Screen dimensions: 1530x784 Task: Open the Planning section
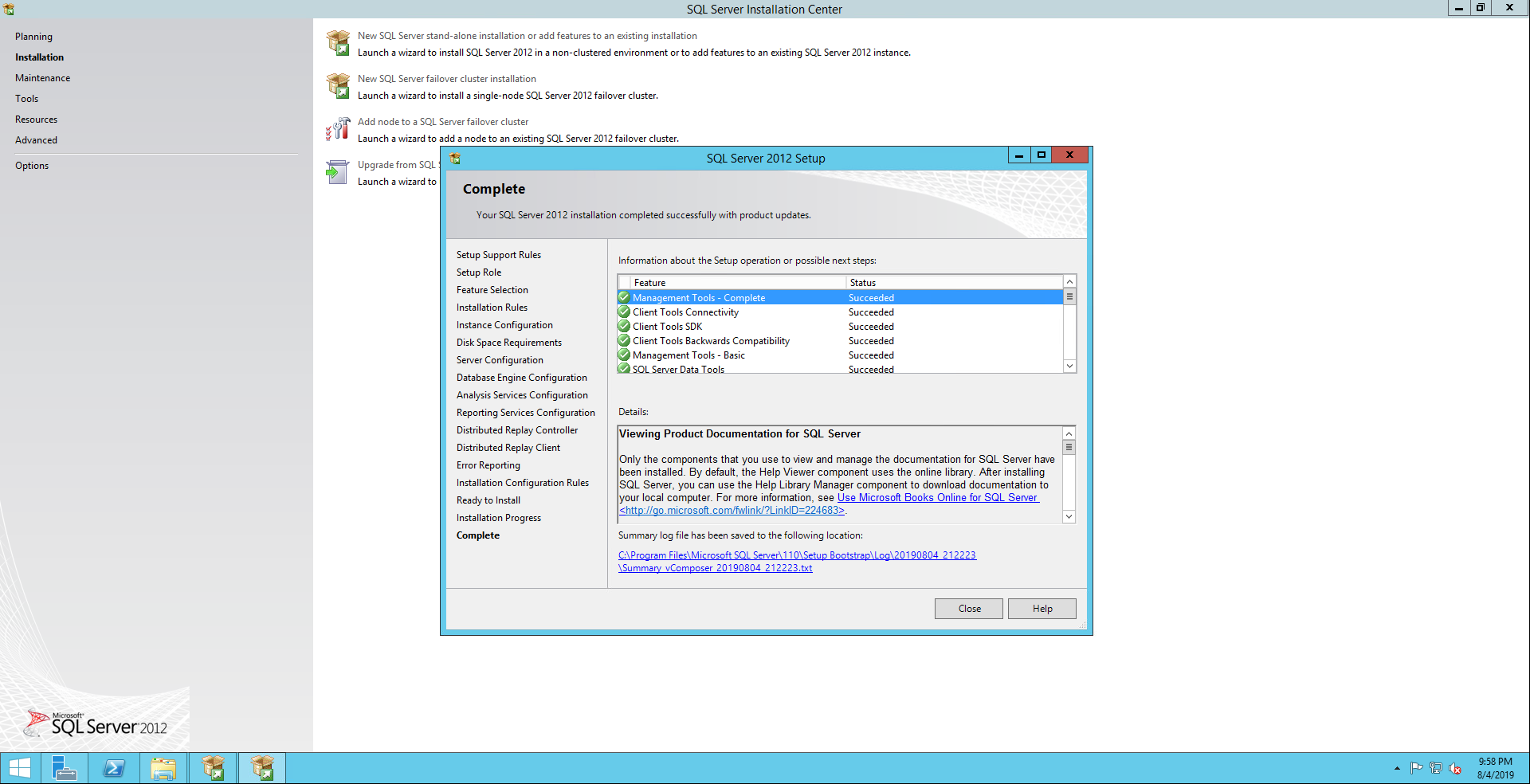(x=33, y=37)
